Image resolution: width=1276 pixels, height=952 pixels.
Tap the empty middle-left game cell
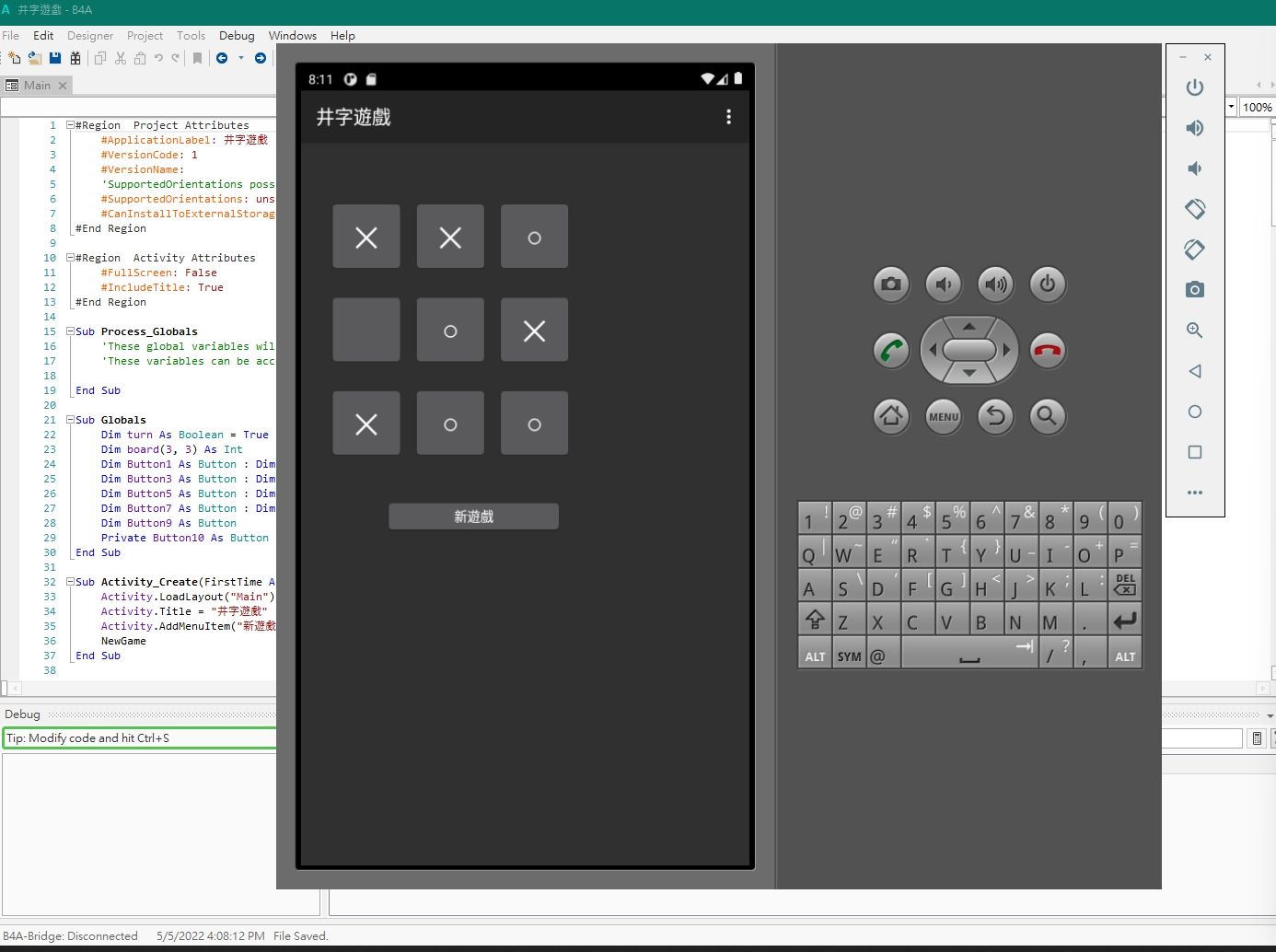coord(366,330)
